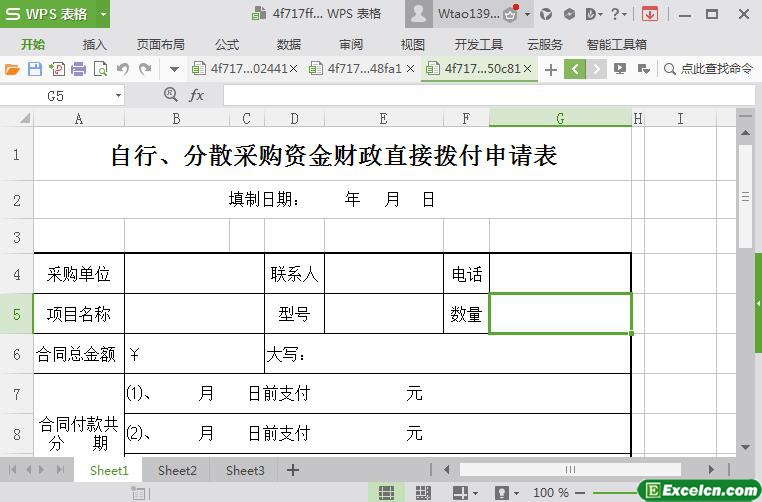
Task: Select cell containing 采购单位
Action: point(79,274)
